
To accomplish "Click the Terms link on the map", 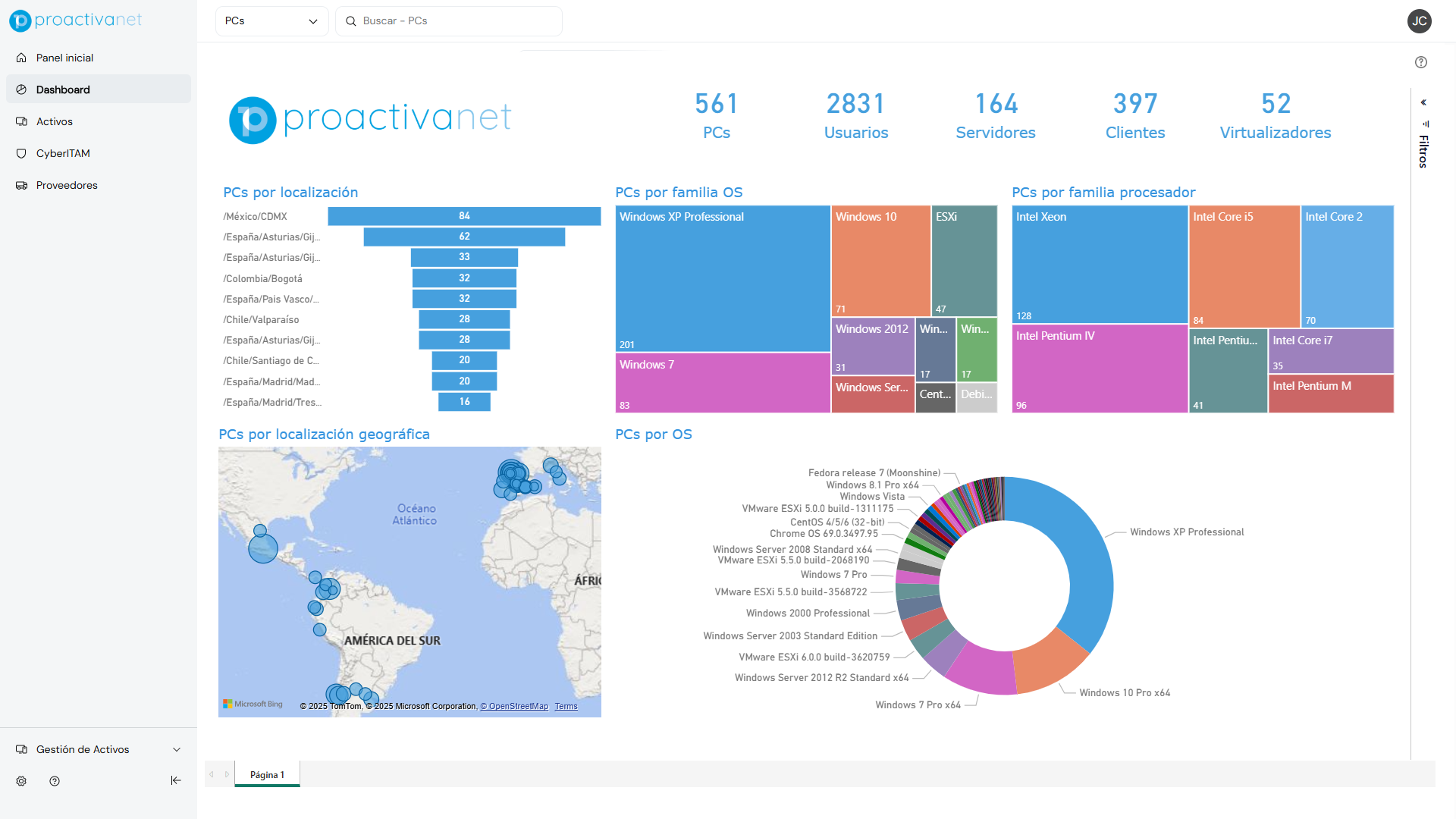I will (x=566, y=706).
